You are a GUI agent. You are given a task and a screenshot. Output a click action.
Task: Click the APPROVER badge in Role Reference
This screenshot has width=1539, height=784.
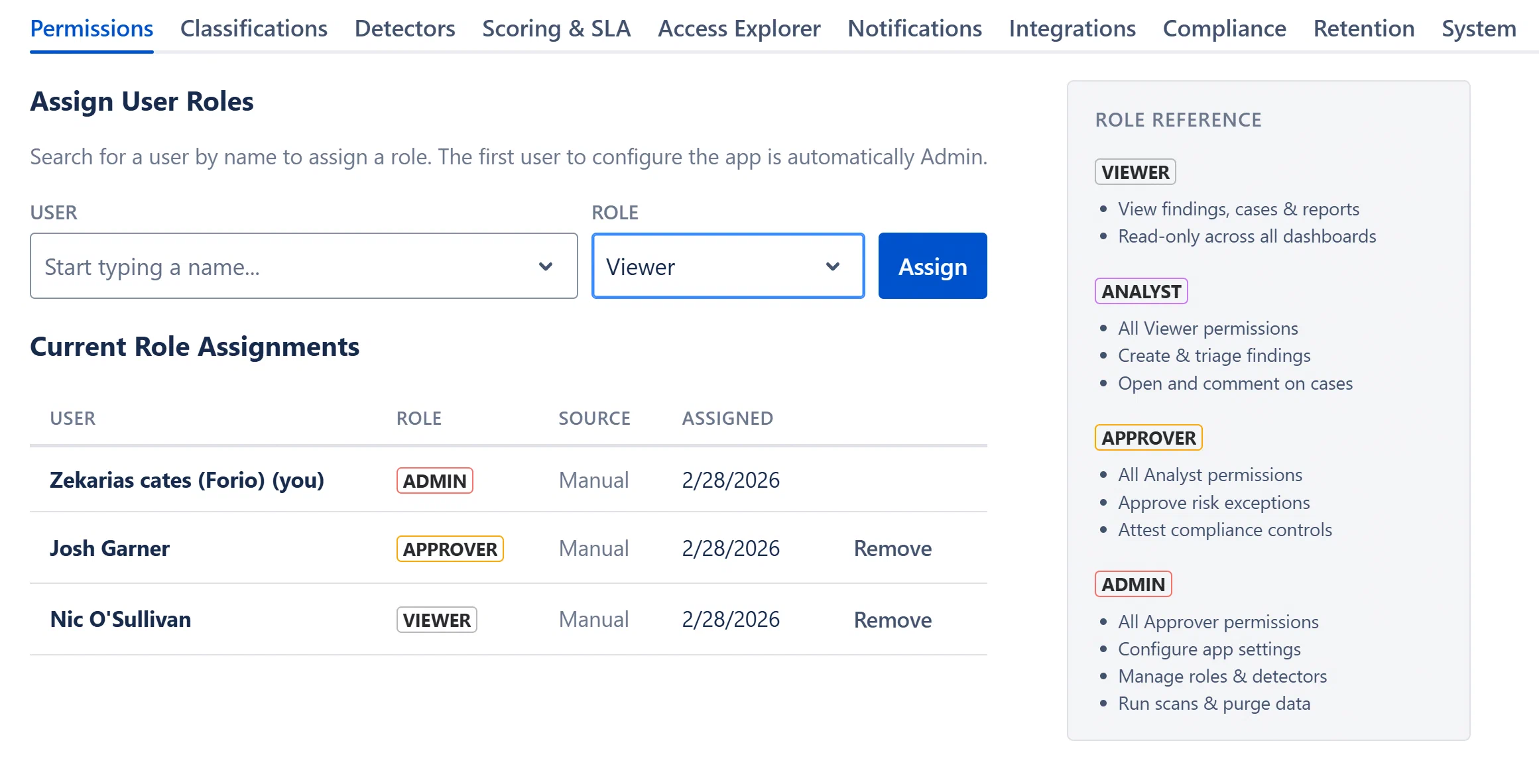pos(1148,438)
